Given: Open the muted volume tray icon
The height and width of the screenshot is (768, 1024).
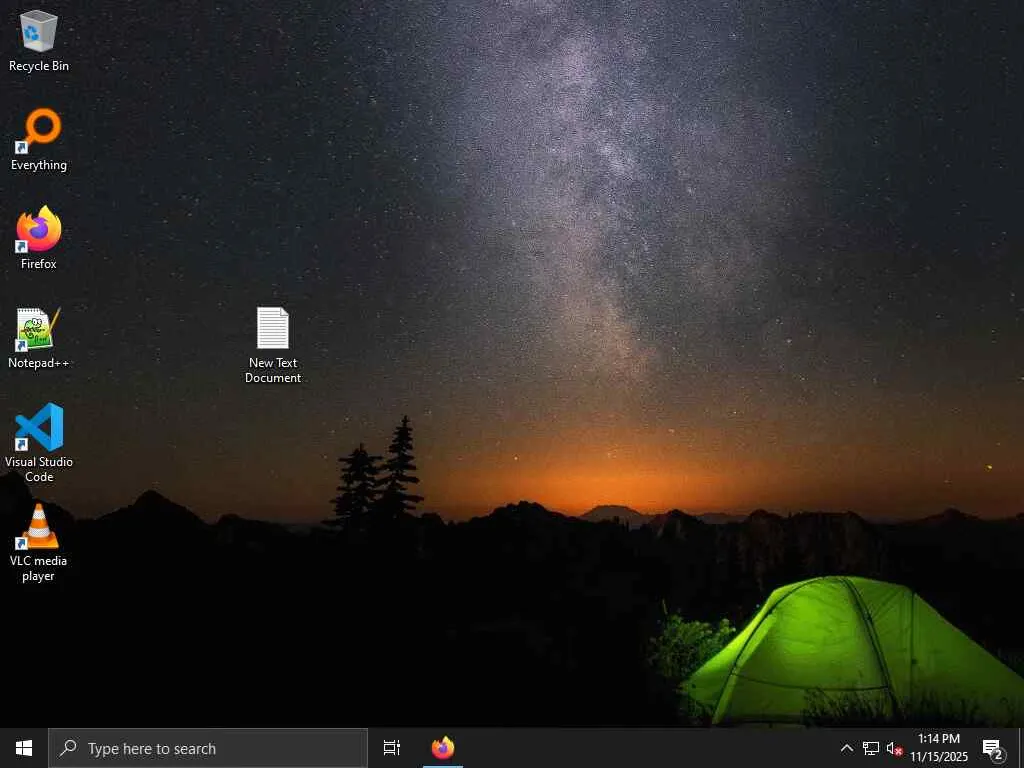Looking at the screenshot, I should click(894, 748).
